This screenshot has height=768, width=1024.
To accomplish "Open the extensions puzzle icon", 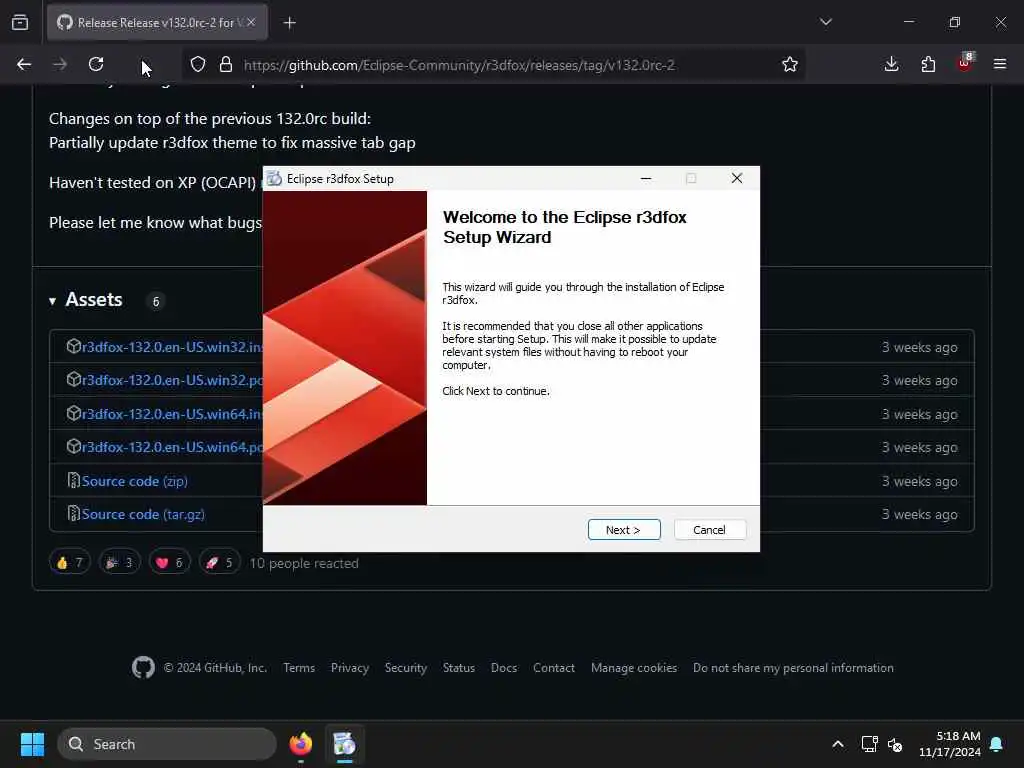I will coord(928,64).
